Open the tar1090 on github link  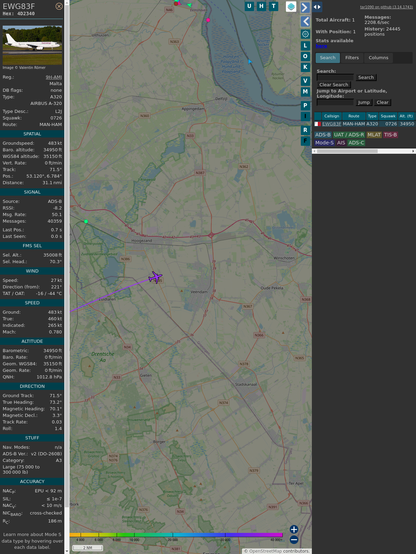click(x=386, y=7)
